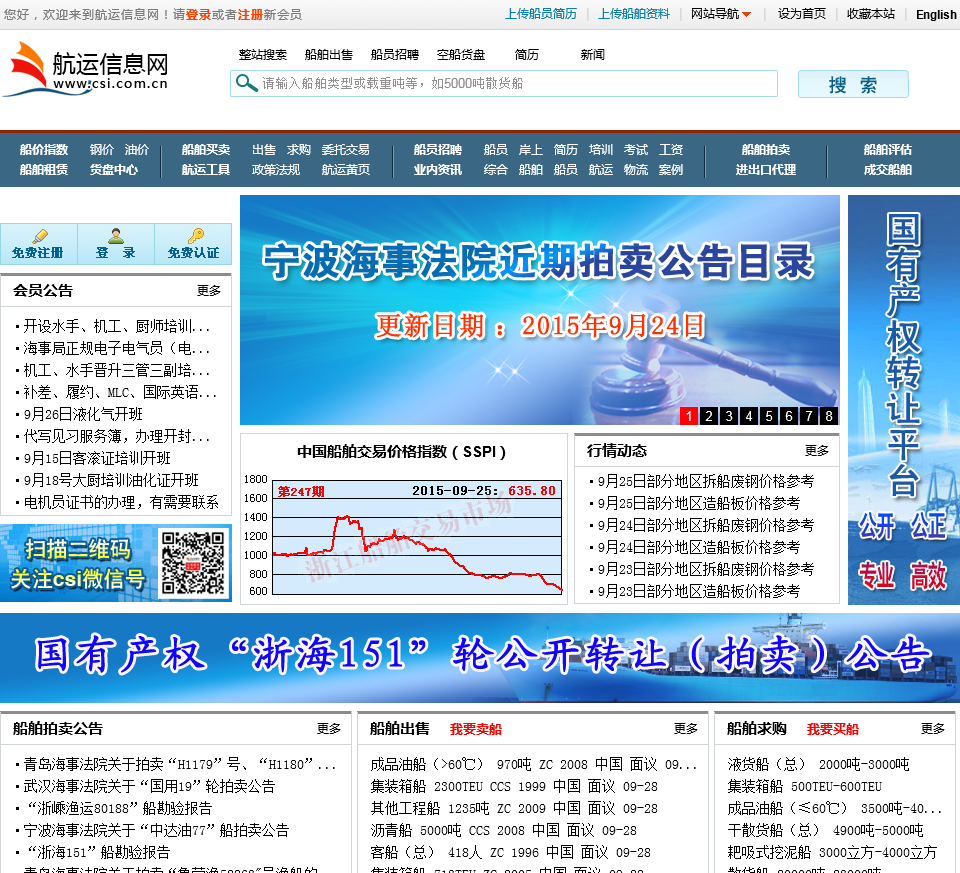Click the key icon for free certification
960x873 pixels.
pos(196,236)
